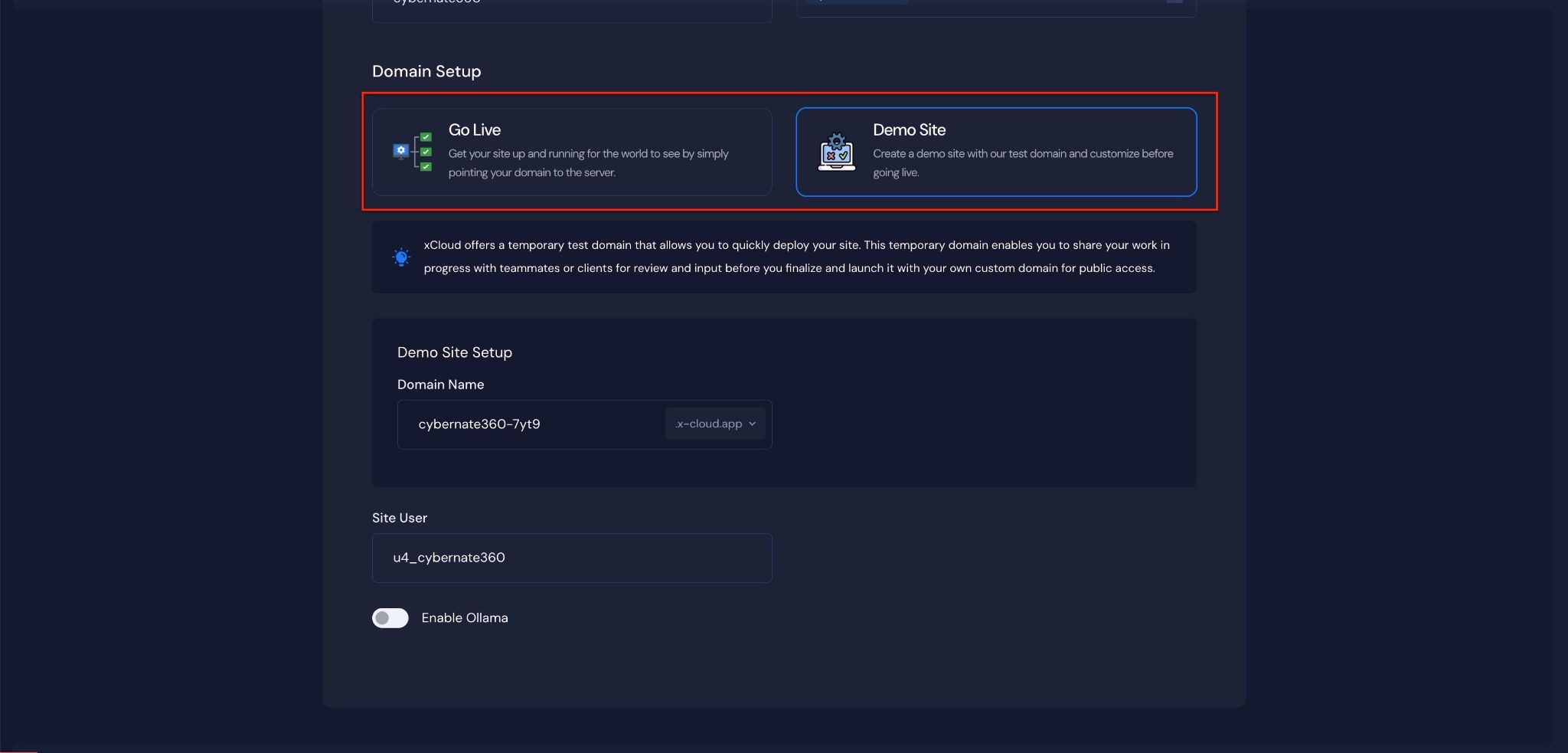The image size is (1568, 753).
Task: Click the Domain Name label
Action: 440,385
